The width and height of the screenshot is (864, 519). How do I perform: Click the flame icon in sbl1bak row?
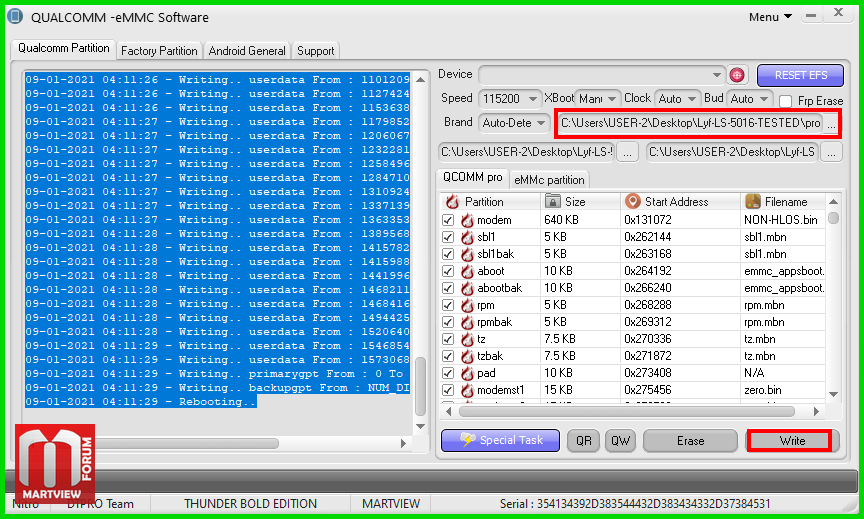click(x=467, y=255)
